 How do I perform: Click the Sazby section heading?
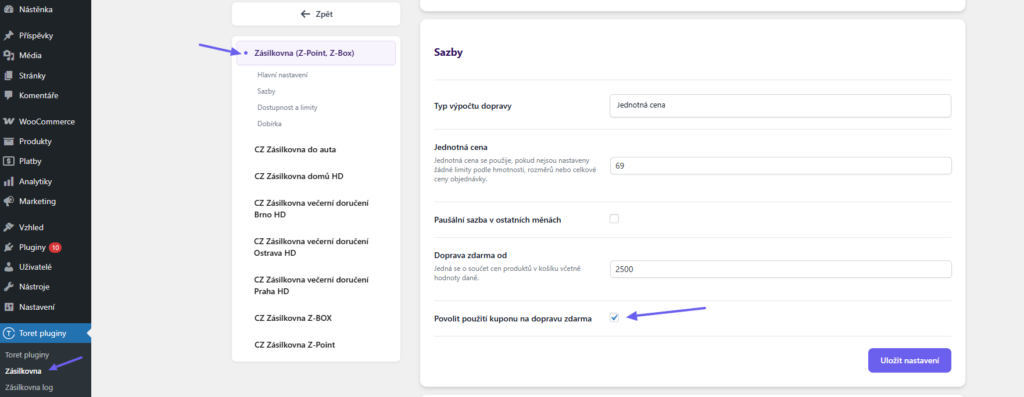[x=449, y=53]
